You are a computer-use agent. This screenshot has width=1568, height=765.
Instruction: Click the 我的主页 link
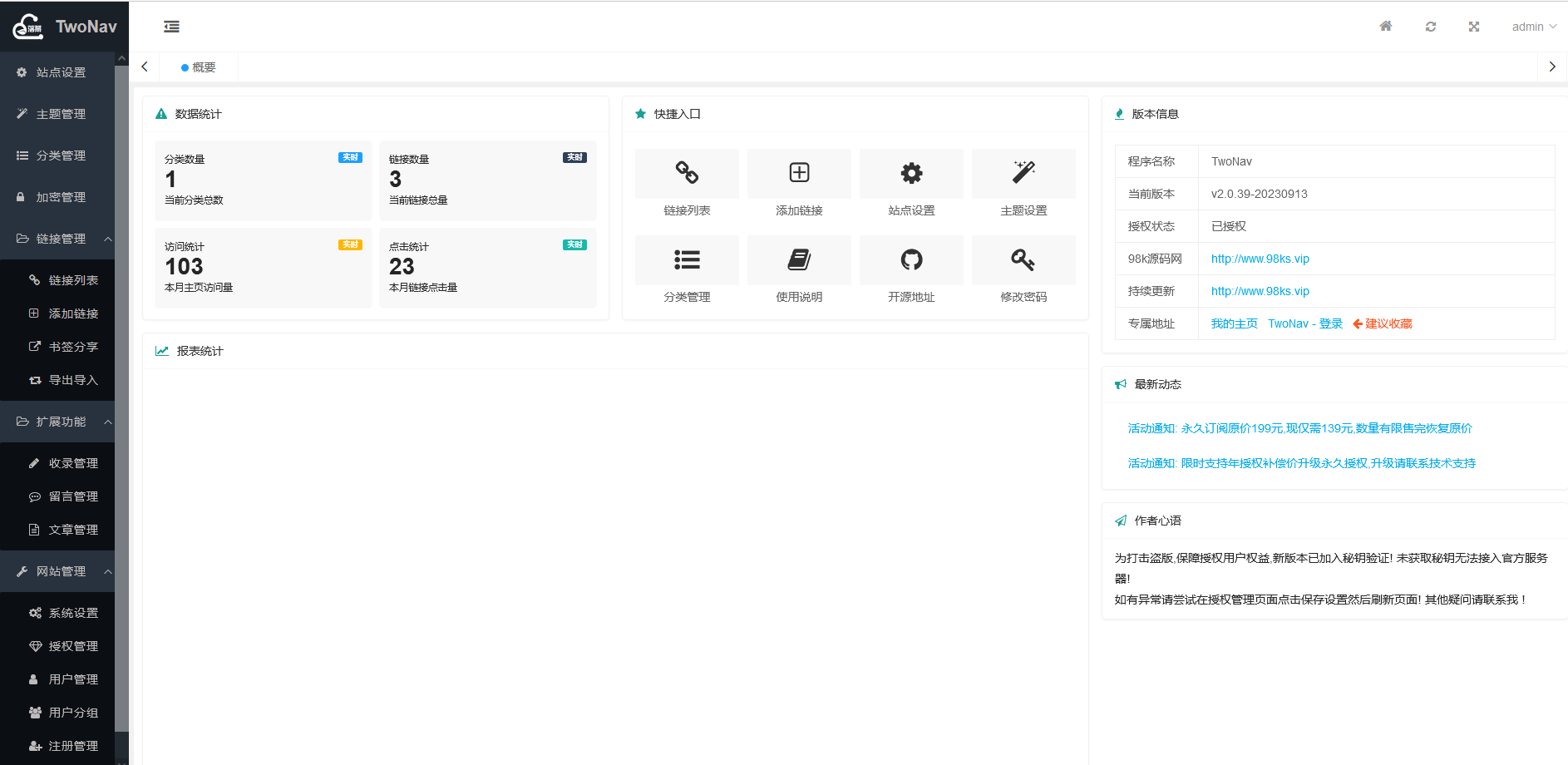coord(1234,323)
